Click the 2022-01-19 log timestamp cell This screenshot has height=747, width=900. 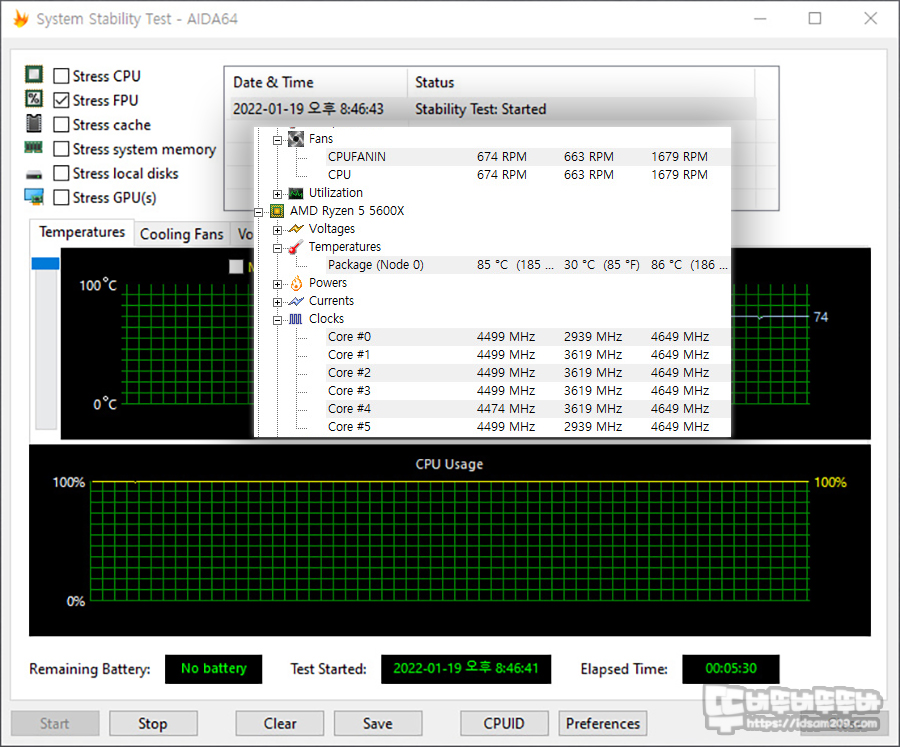[x=308, y=109]
